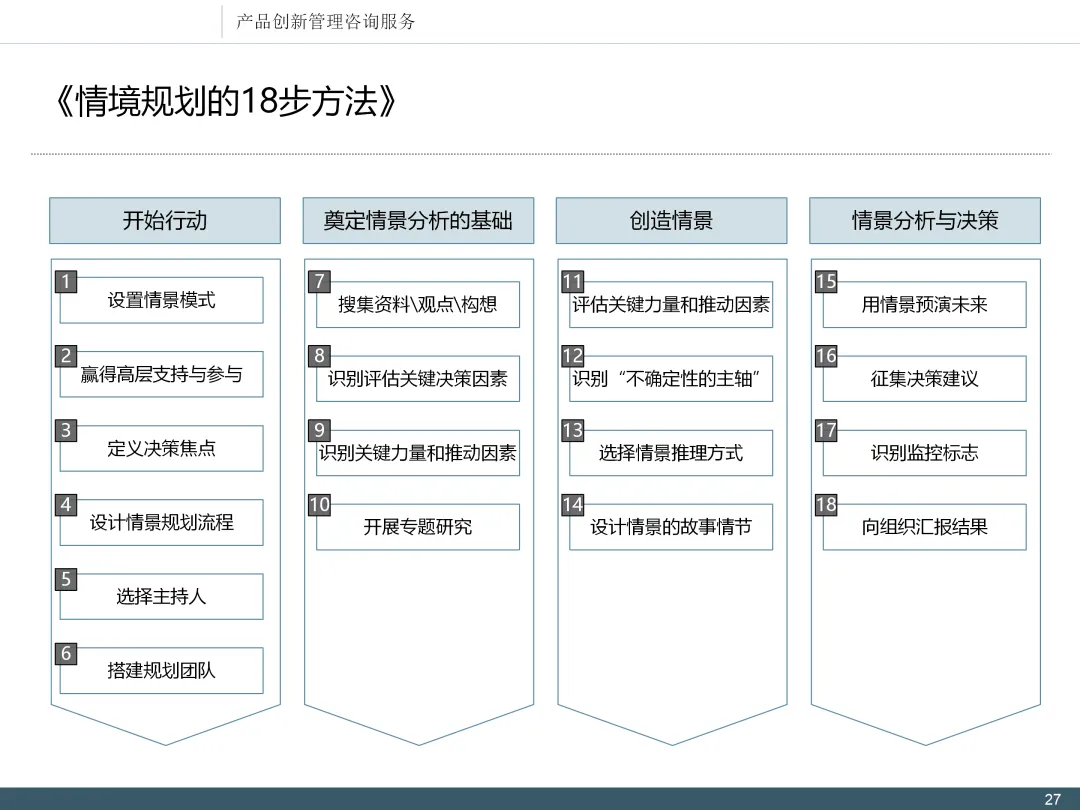
Task: Click the number badge 2
Action: coord(66,355)
